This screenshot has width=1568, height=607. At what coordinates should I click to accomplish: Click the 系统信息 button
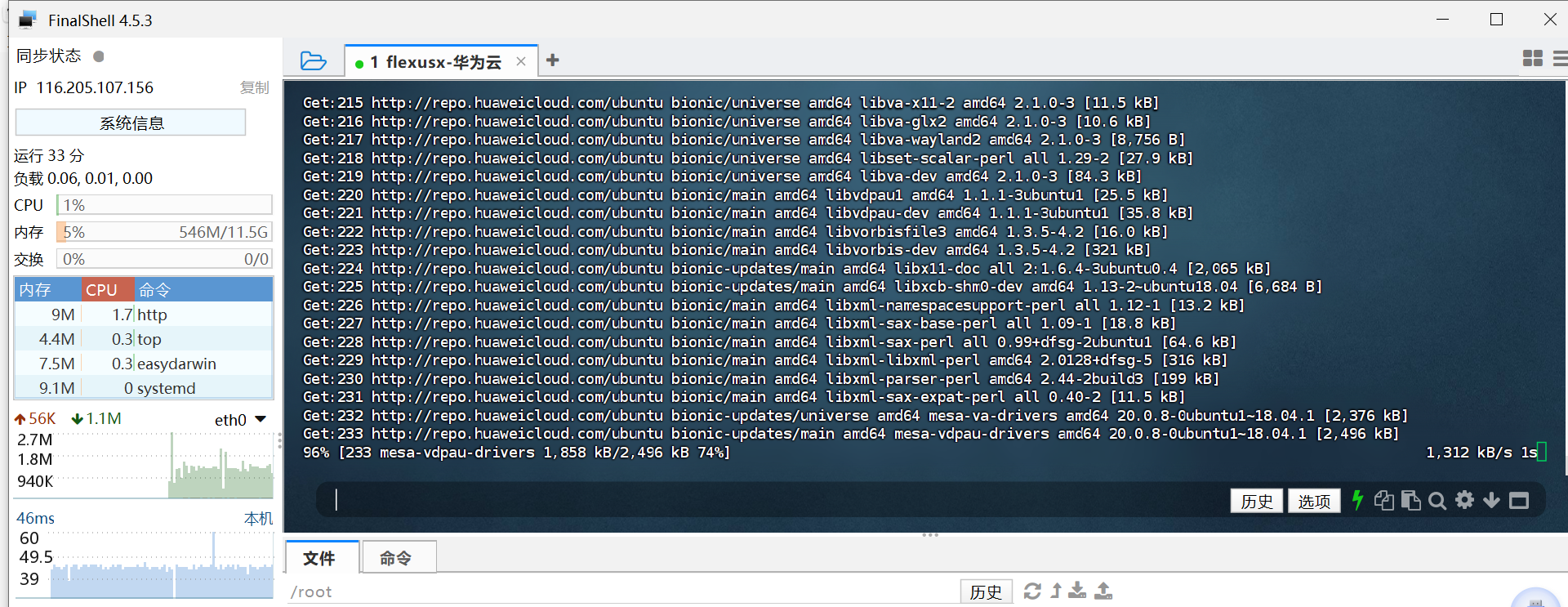(131, 123)
